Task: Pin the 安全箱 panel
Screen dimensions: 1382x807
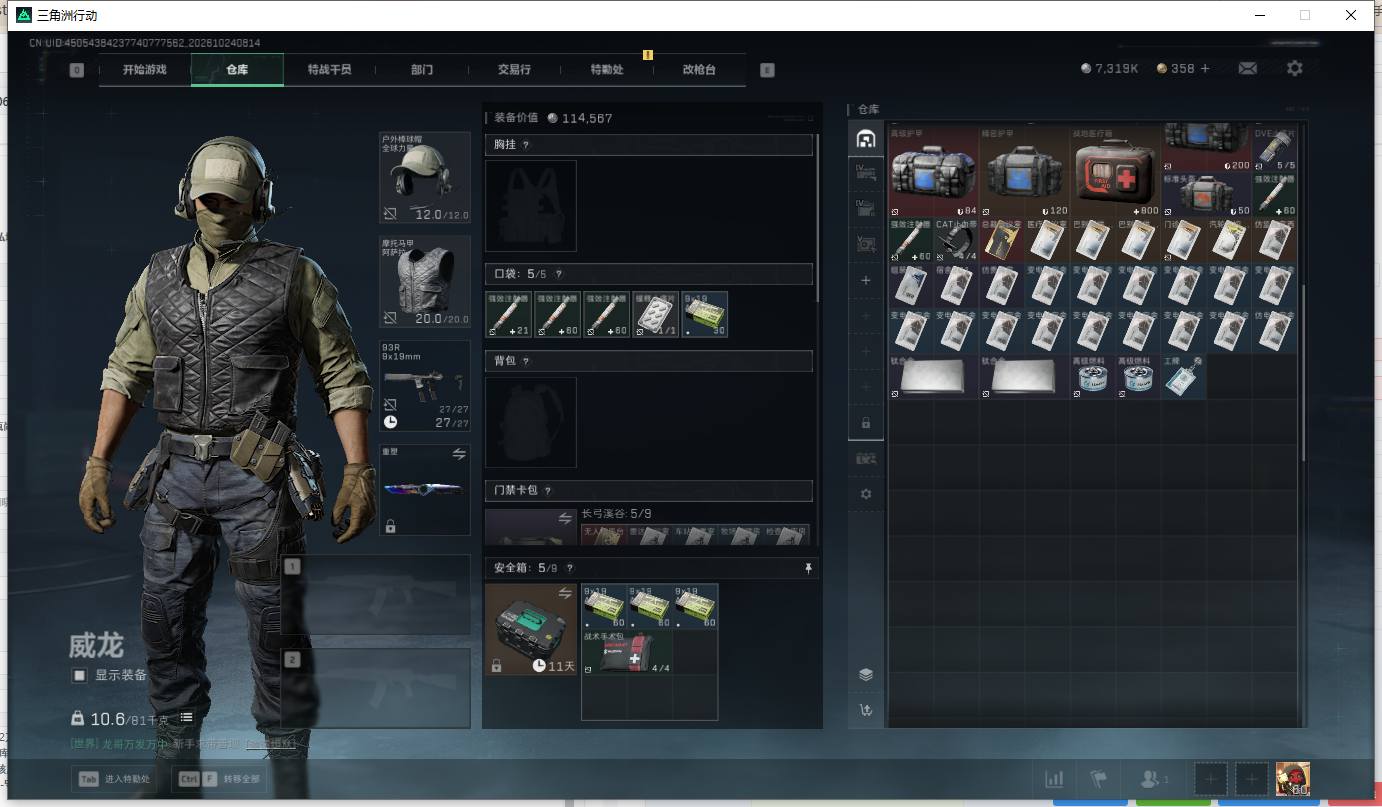Action: tap(808, 568)
